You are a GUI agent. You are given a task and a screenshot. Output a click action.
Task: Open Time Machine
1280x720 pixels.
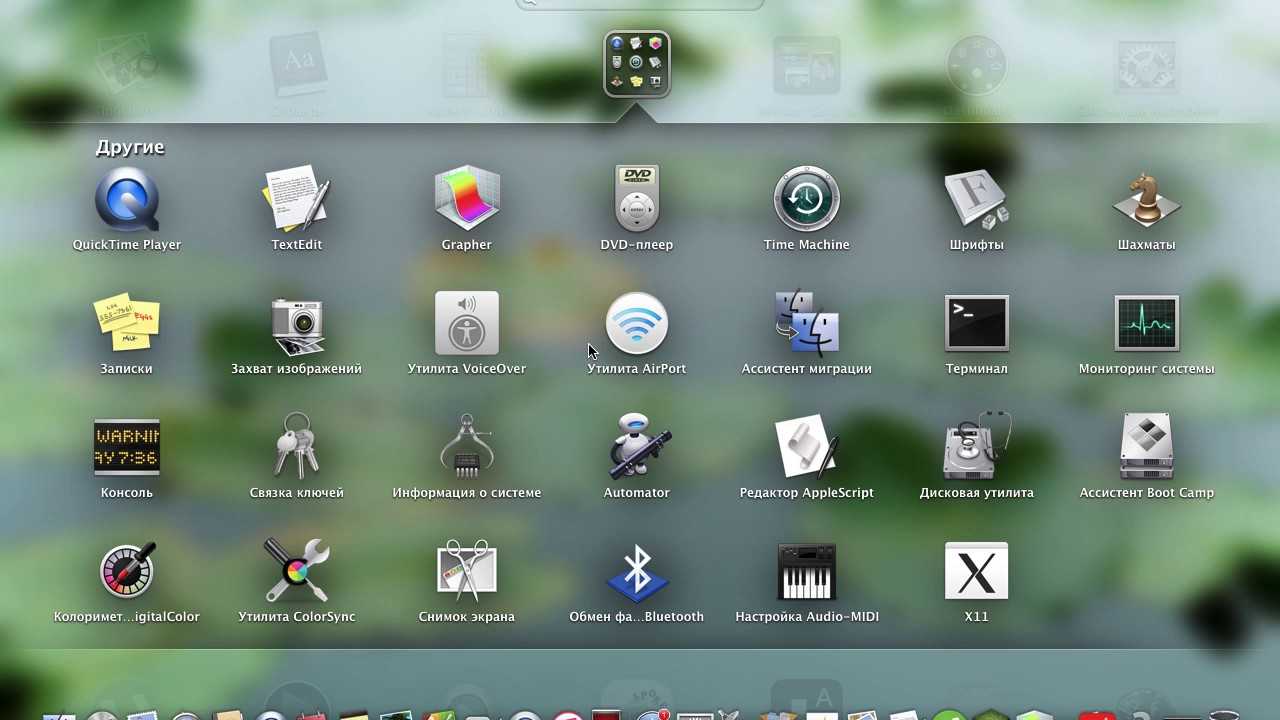[x=807, y=199]
